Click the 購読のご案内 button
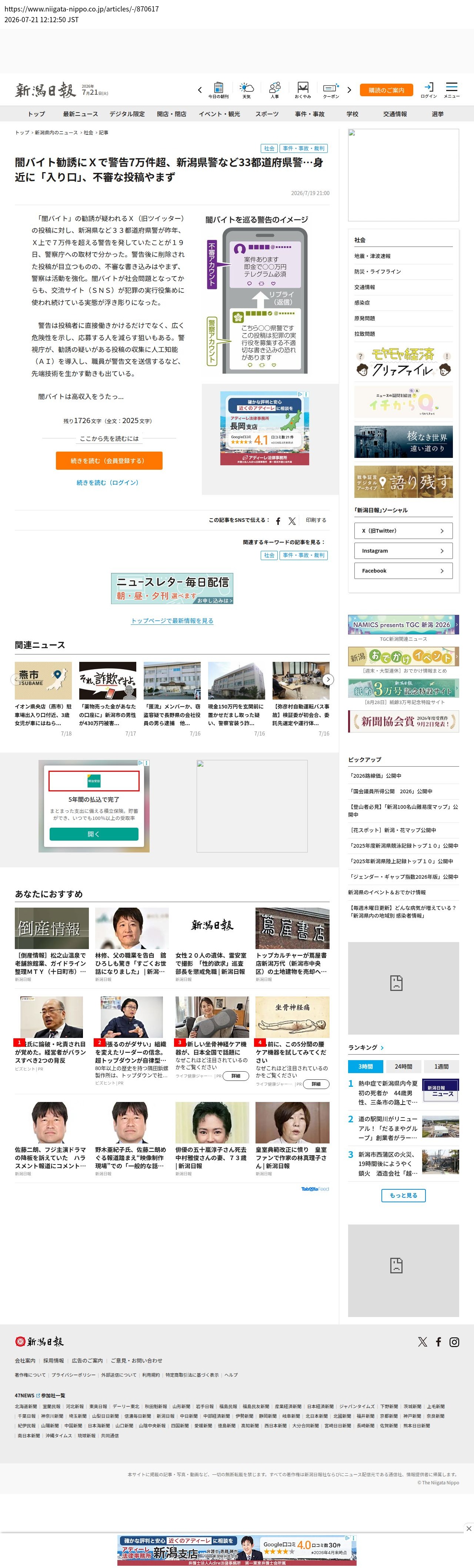Screen dimensions: 474x1568 point(386,90)
